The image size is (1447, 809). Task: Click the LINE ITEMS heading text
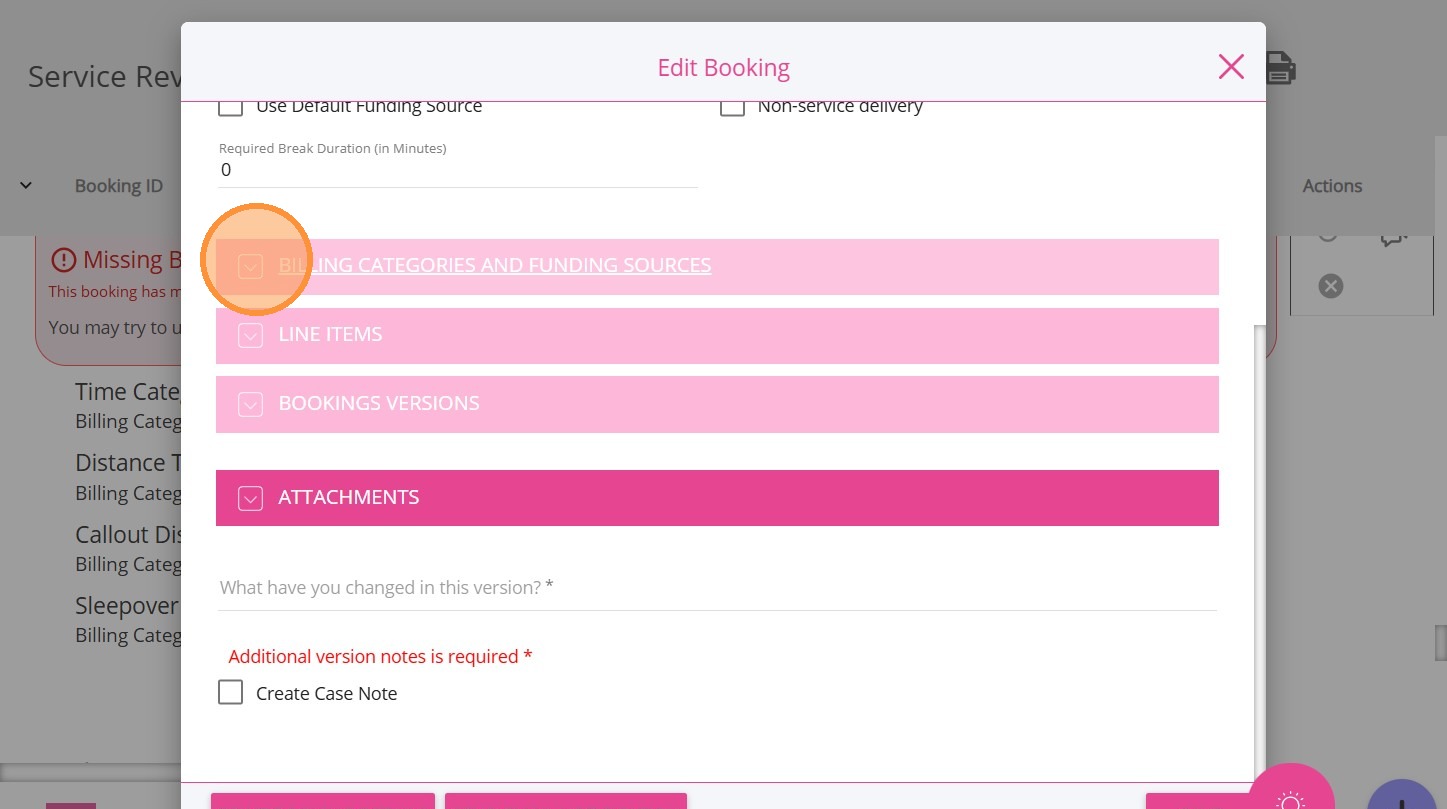pos(330,334)
